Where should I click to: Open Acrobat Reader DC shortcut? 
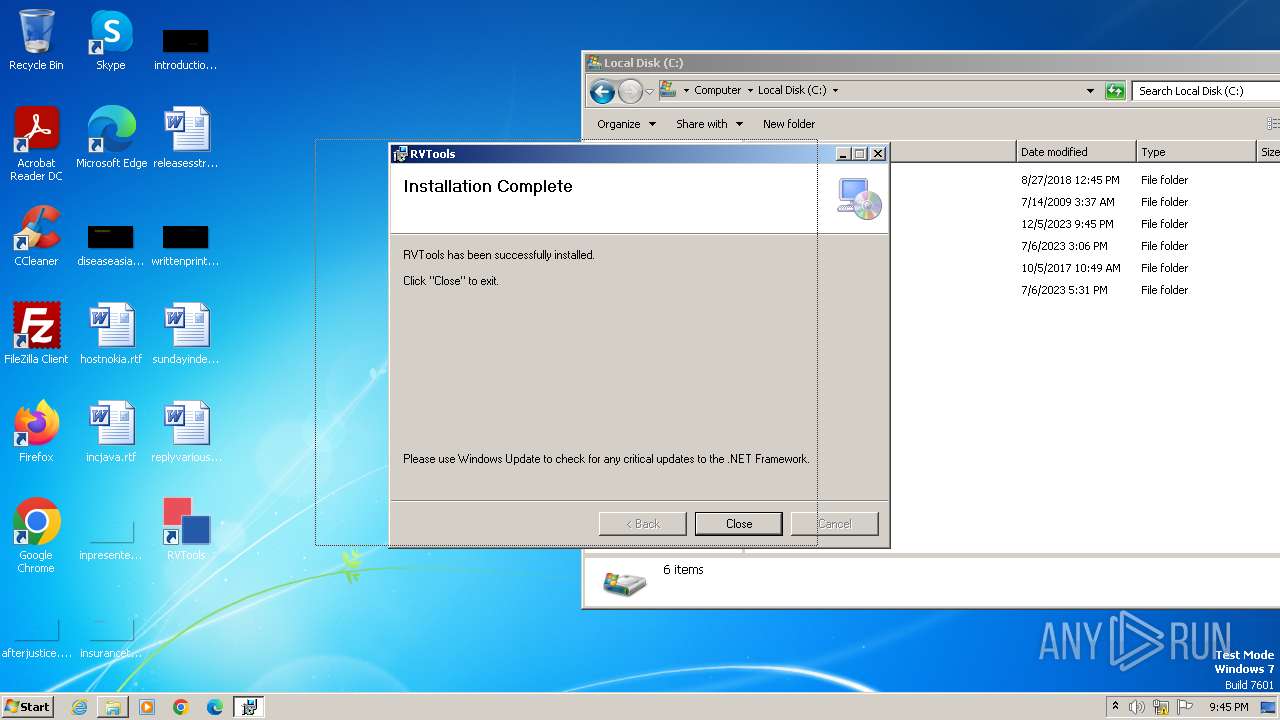tap(36, 144)
